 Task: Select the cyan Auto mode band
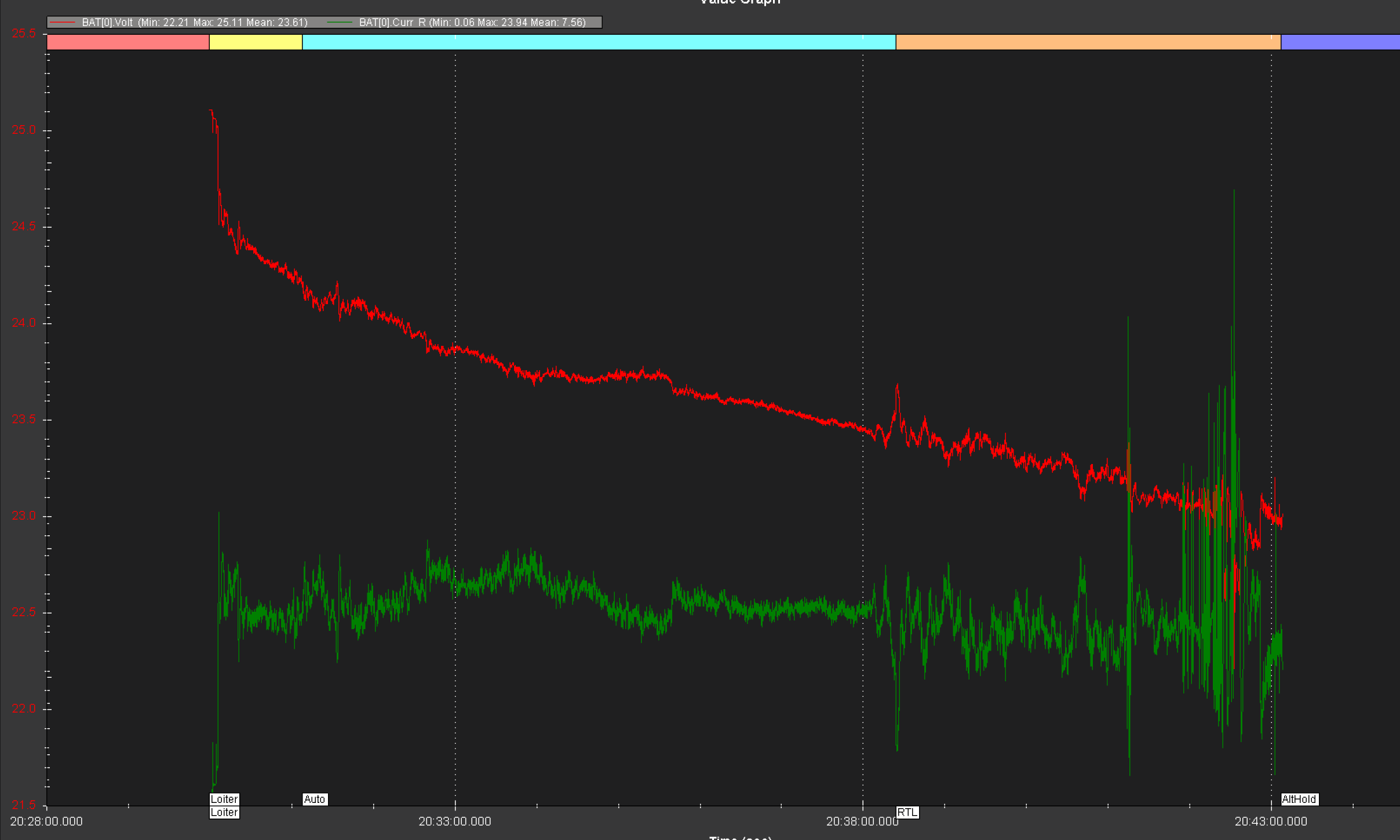click(599, 42)
